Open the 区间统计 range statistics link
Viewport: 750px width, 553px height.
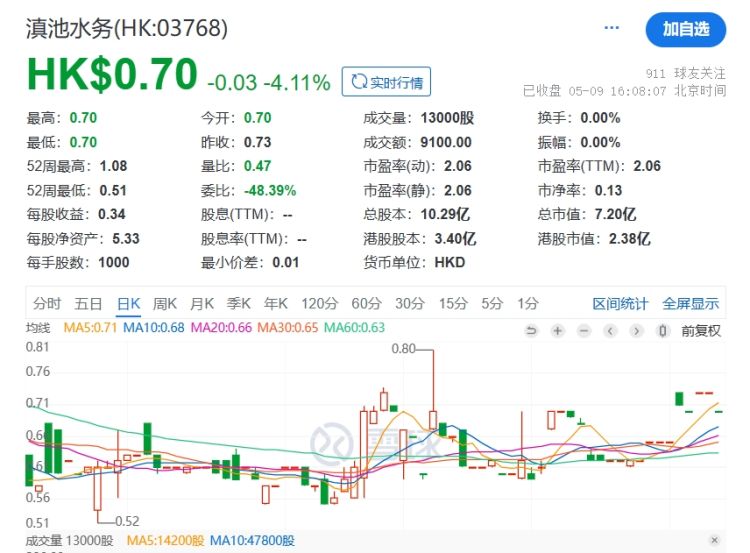[x=620, y=304]
